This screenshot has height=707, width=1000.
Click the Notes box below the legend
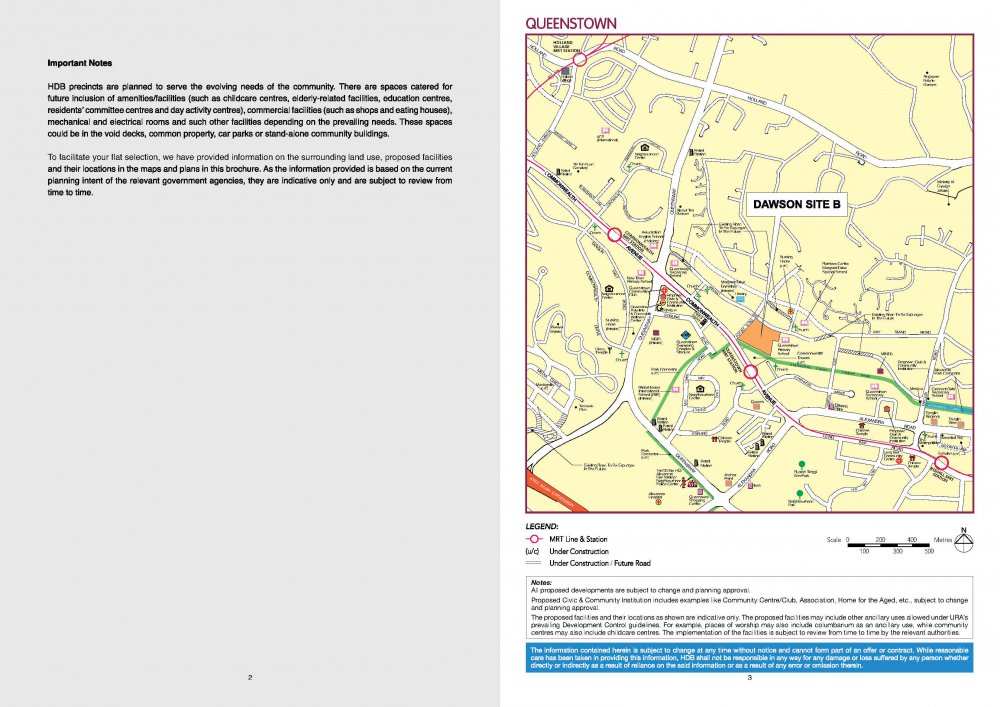[x=747, y=608]
